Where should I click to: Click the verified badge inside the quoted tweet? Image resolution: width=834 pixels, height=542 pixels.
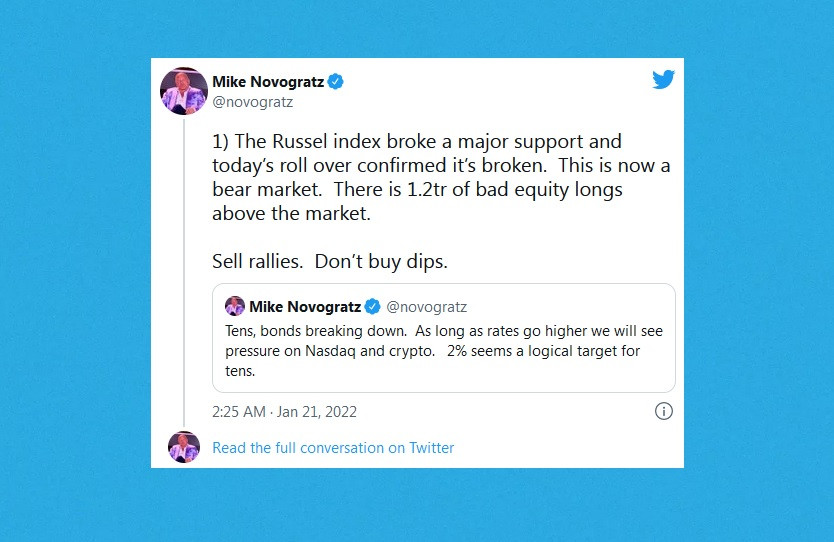pyautogui.click(x=372, y=306)
